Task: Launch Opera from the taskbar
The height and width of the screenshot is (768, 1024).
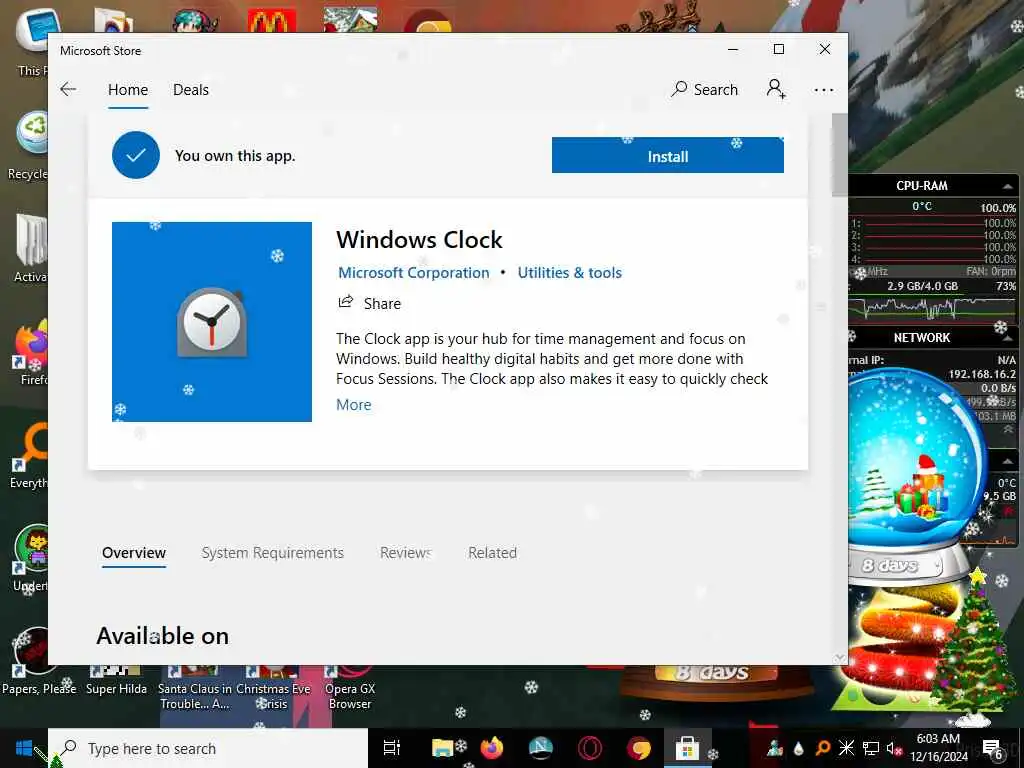Action: [589, 748]
